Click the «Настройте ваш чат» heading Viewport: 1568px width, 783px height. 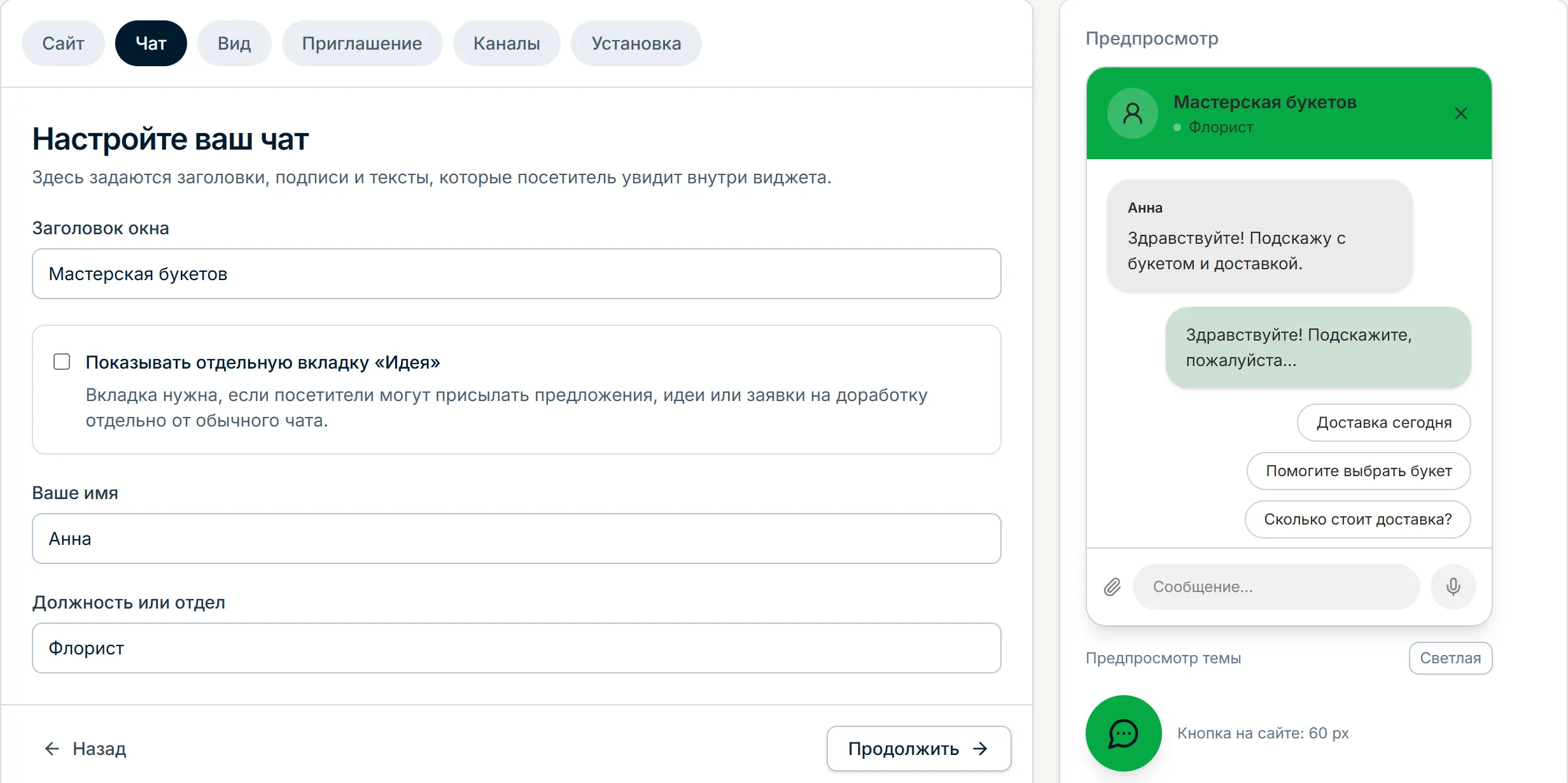pos(171,139)
